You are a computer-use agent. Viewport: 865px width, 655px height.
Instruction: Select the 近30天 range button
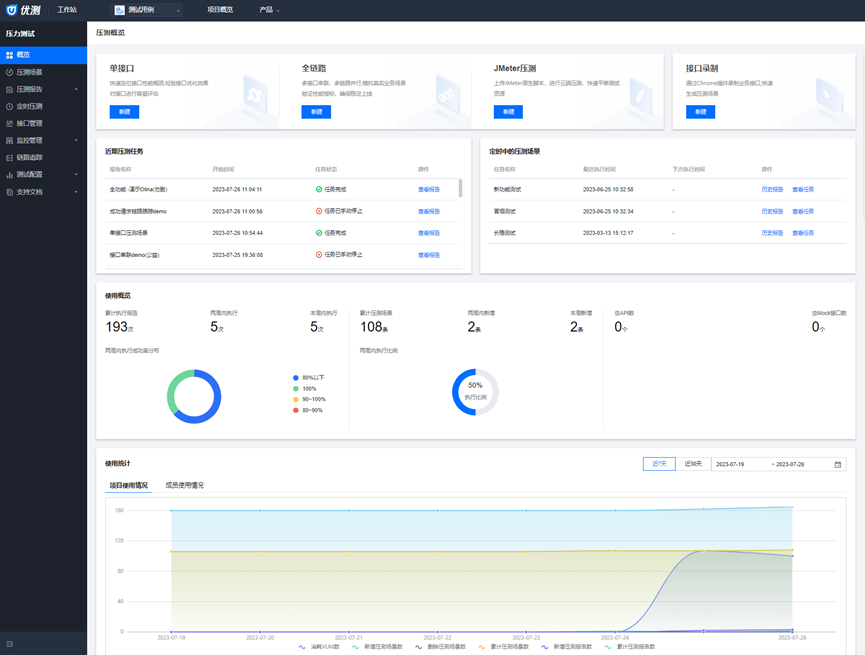[x=693, y=464]
